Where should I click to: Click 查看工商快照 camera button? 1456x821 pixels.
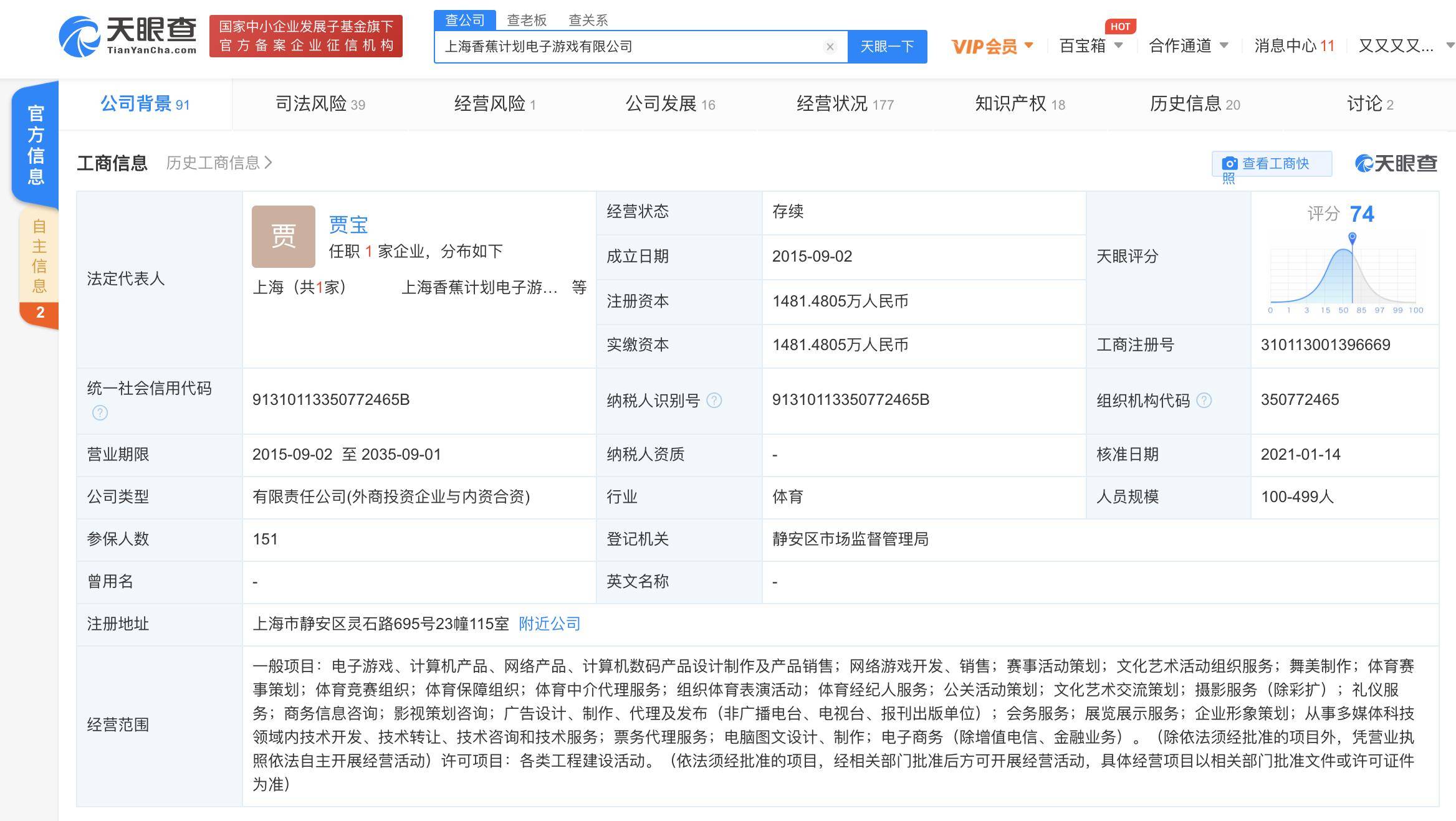coord(1272,164)
